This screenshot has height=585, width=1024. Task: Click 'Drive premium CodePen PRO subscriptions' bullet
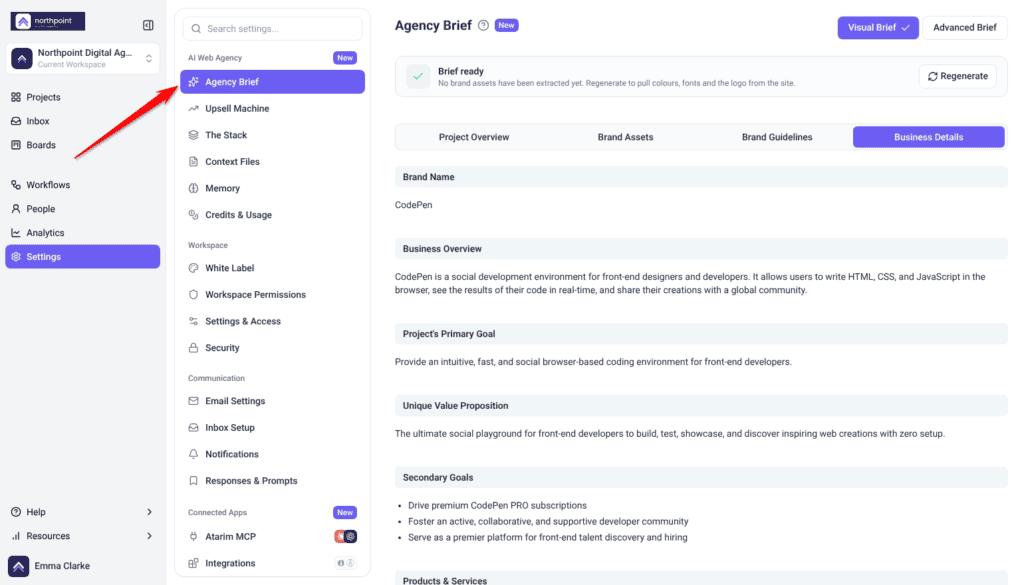[497, 505]
